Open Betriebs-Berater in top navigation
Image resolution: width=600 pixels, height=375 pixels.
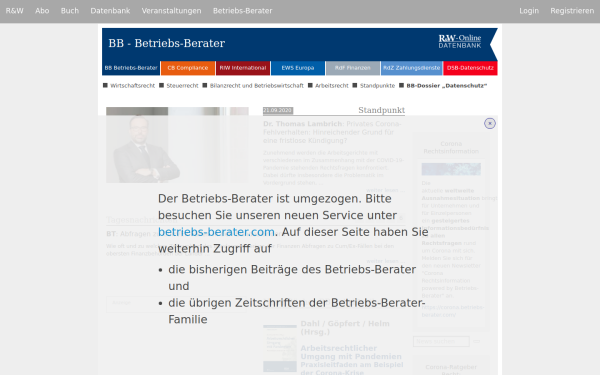(243, 11)
